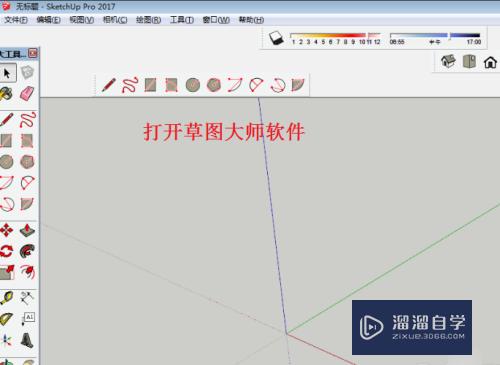Select the Rectangle tool in horizontal toolbar
The width and height of the screenshot is (500, 365).
(x=150, y=85)
